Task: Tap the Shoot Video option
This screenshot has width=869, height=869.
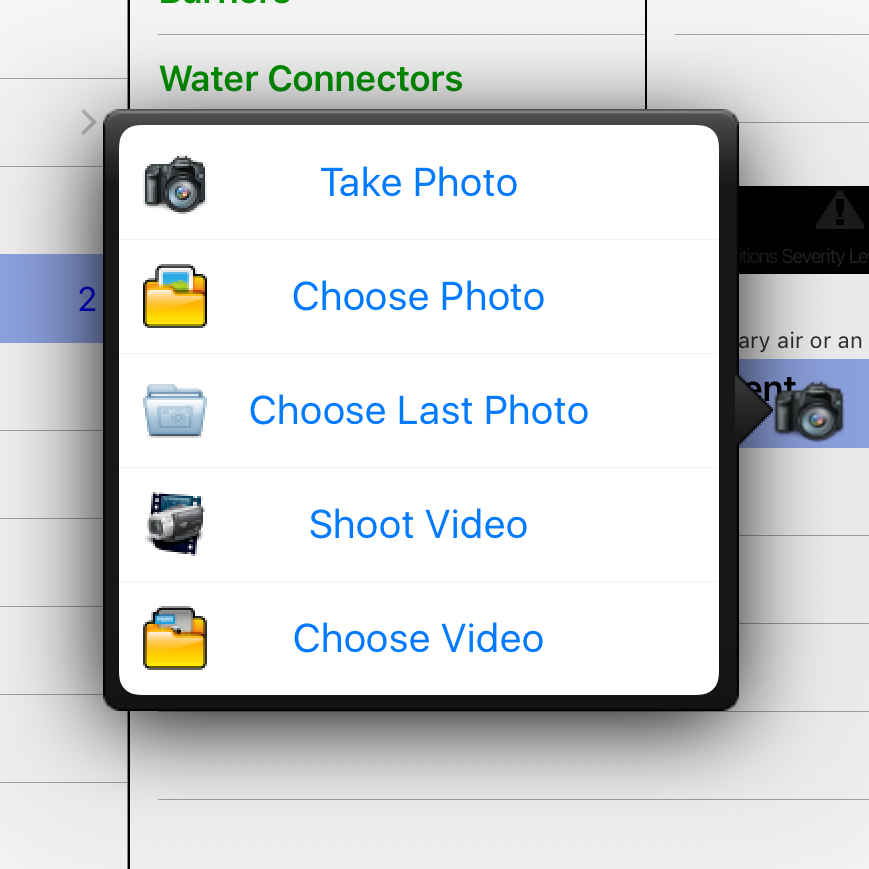Action: [x=419, y=524]
